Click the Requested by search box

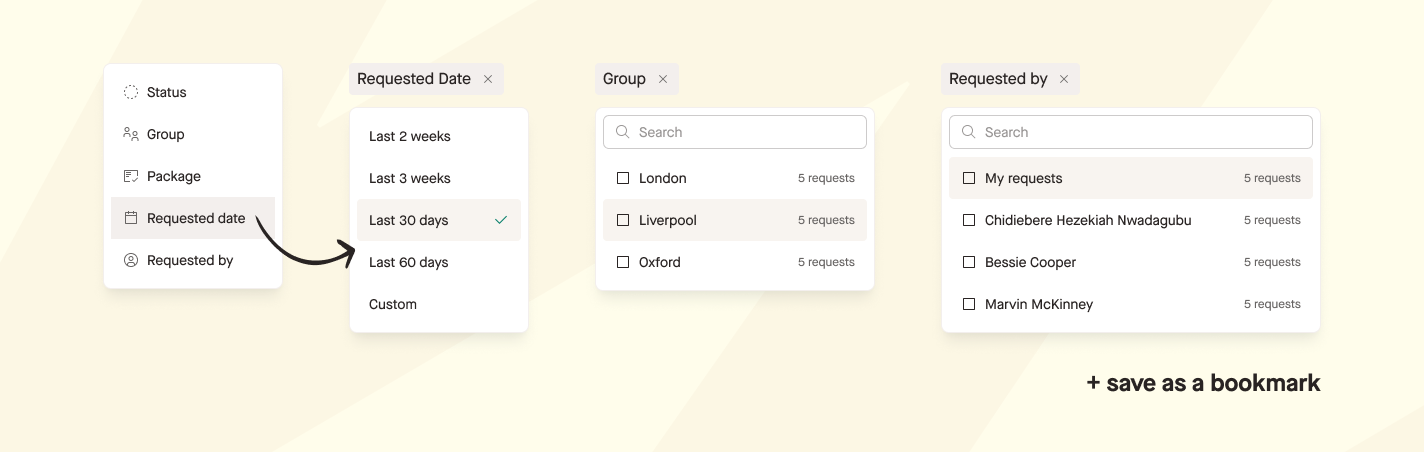[x=1140, y=132]
